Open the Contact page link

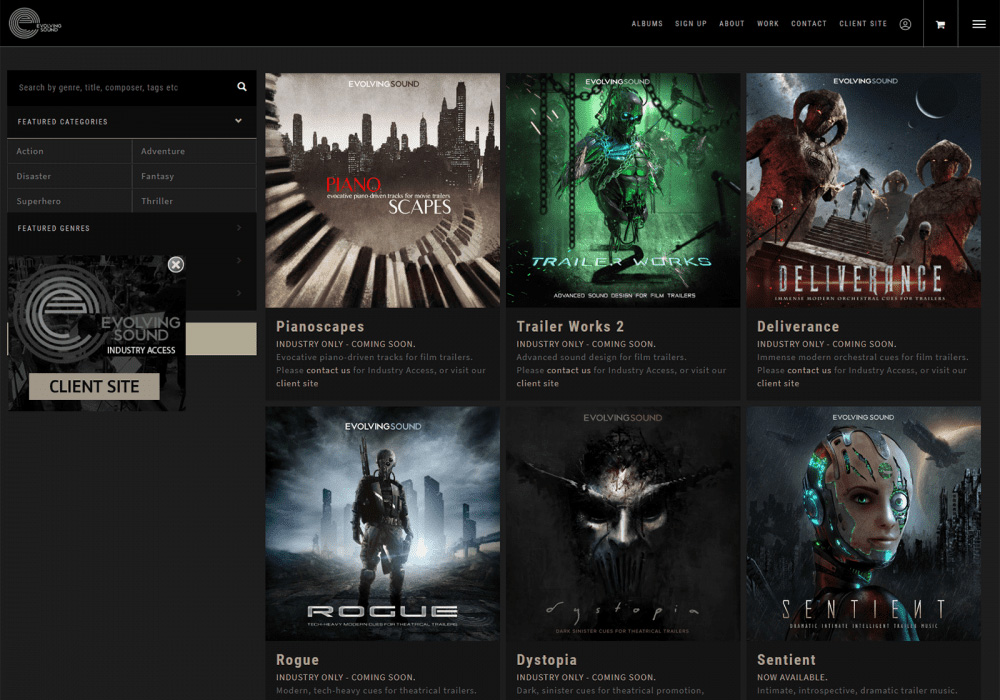[x=809, y=24]
